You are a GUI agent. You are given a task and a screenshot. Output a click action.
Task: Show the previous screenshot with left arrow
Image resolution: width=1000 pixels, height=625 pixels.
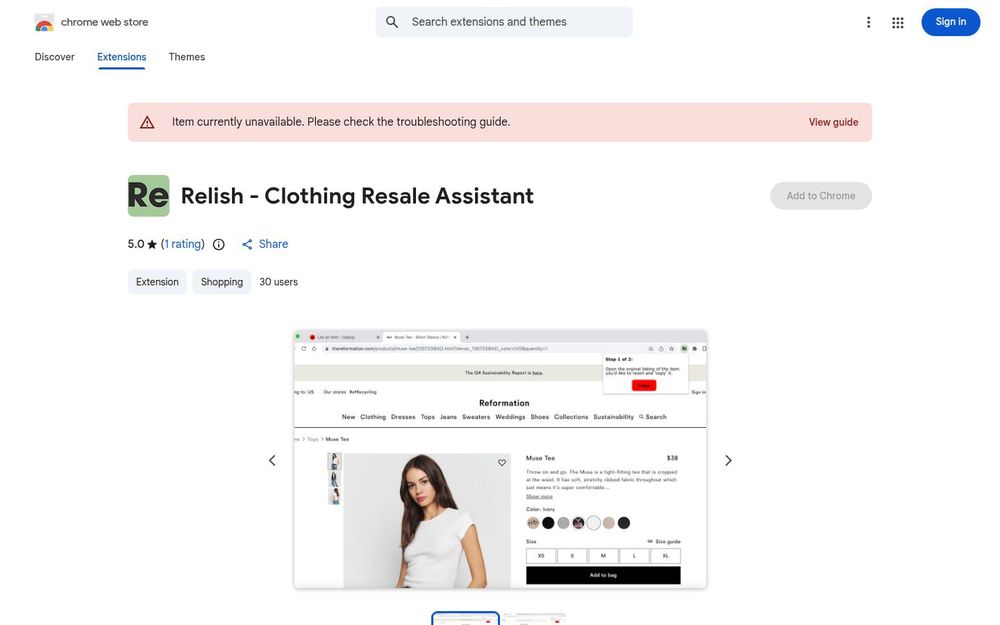(272, 460)
